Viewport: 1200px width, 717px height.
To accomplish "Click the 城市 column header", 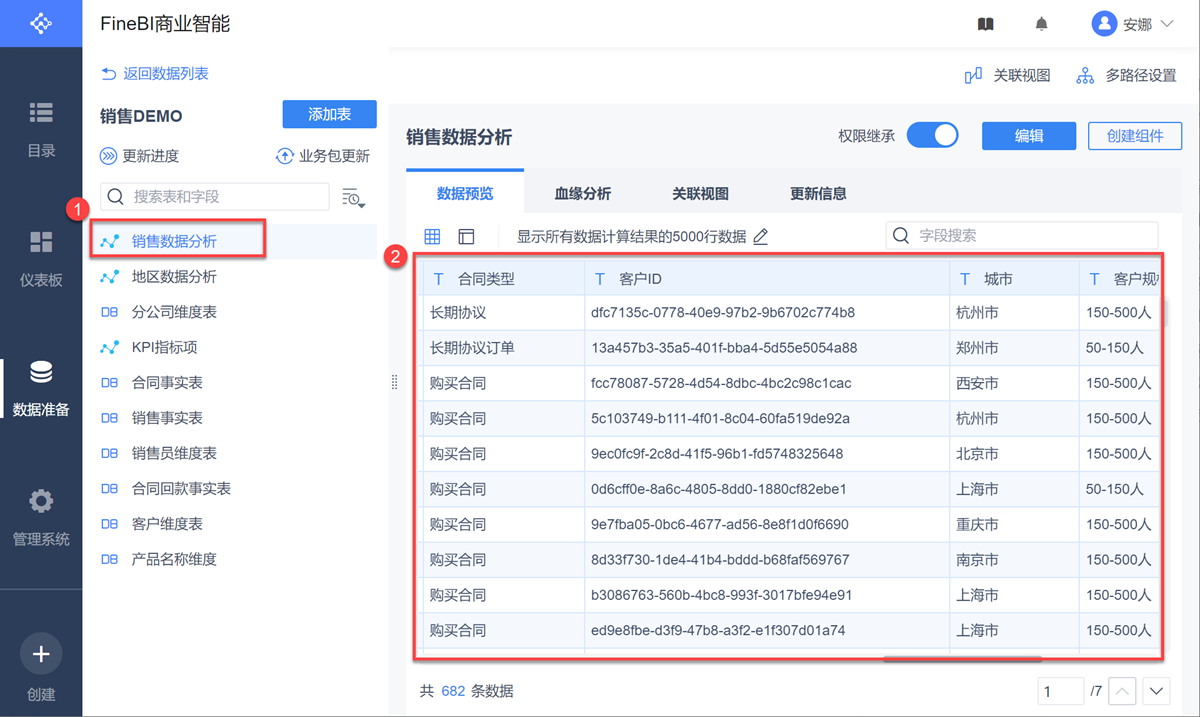I will (x=1015, y=279).
